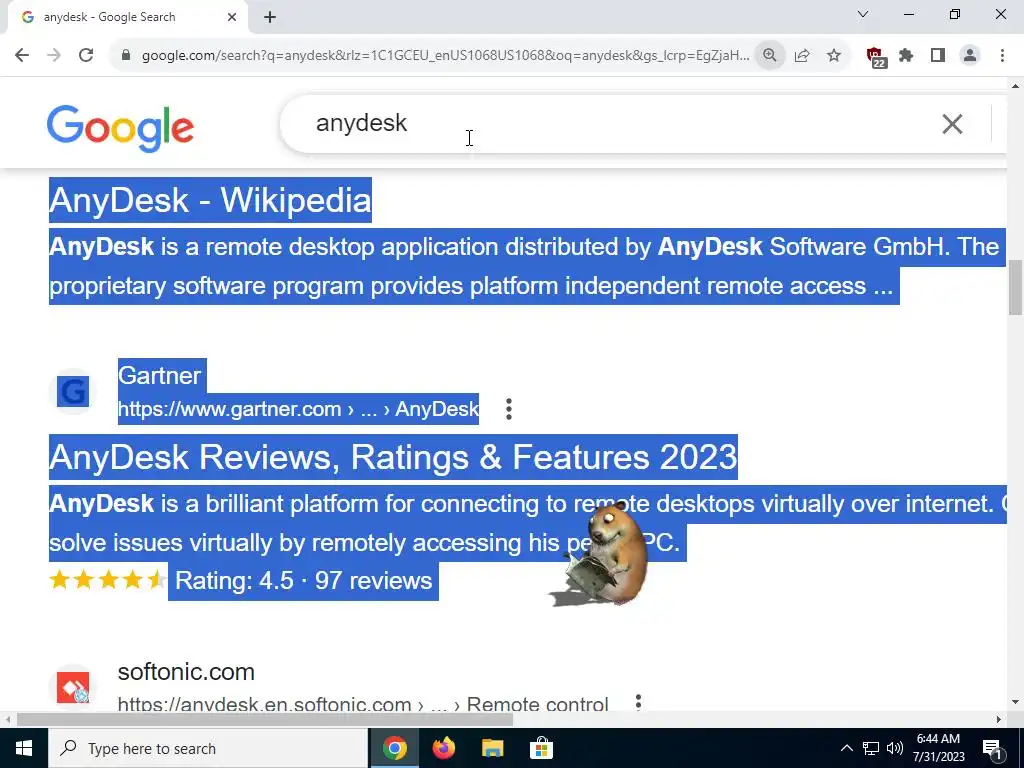Click the AnyDesk Wikipedia description snippet
The height and width of the screenshot is (768, 1024).
[526, 266]
